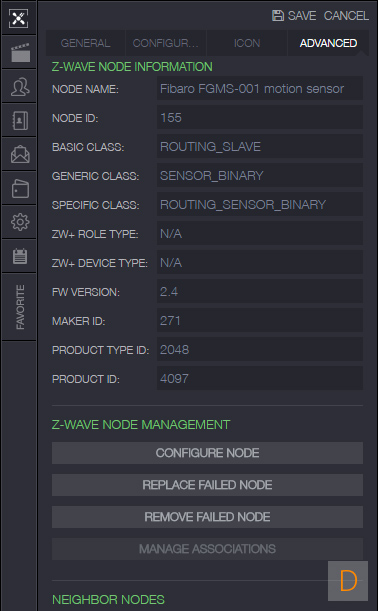Open the settings gear icon
378x611 pixels.
click(x=19, y=222)
